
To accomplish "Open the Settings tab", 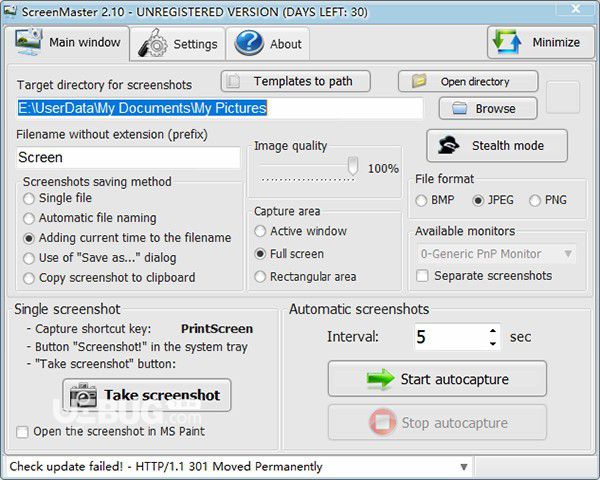I will point(178,44).
